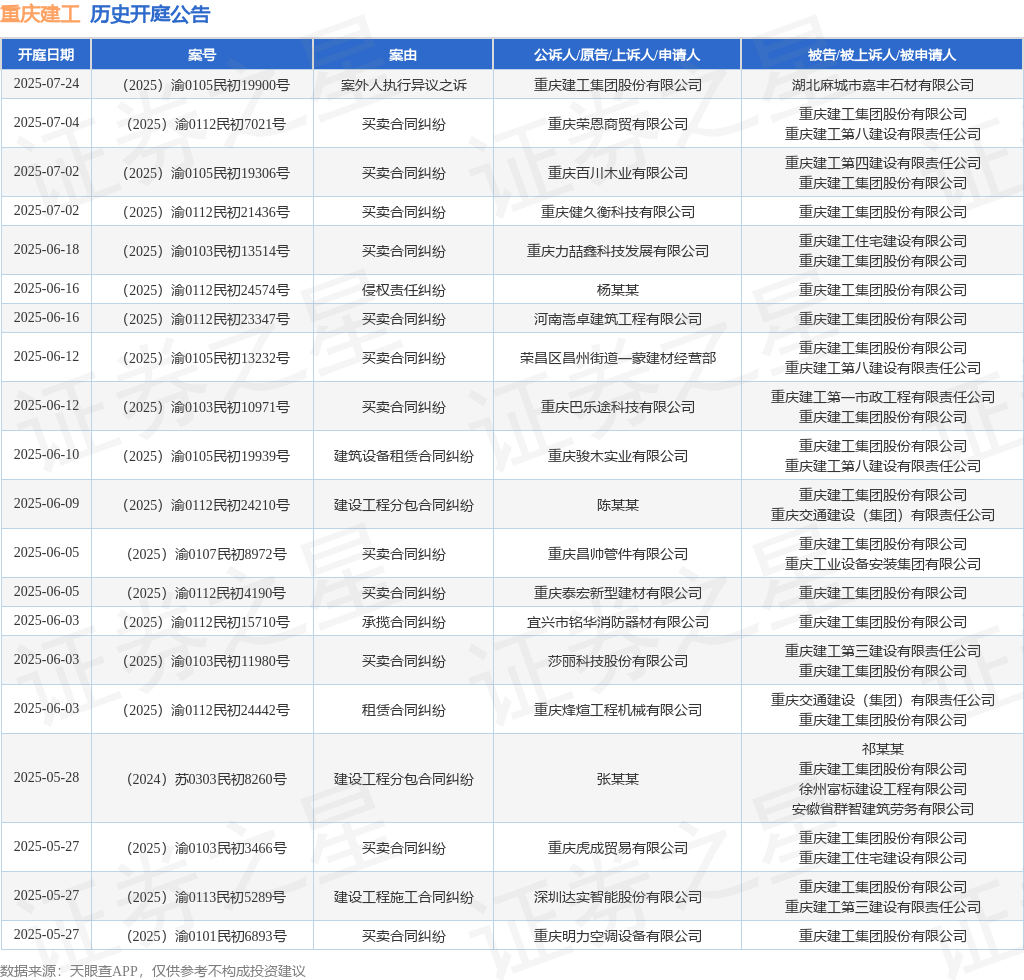
Task: Click plaintiff '重庆巴乐途科技有限公司'
Action: (617, 407)
